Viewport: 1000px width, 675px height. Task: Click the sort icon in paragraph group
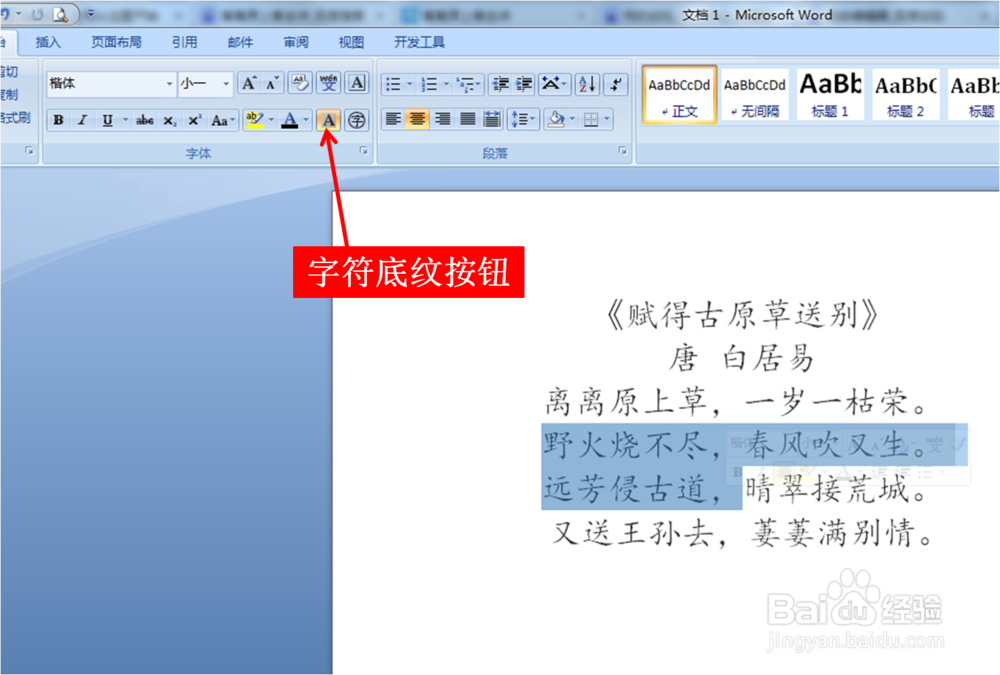(586, 85)
